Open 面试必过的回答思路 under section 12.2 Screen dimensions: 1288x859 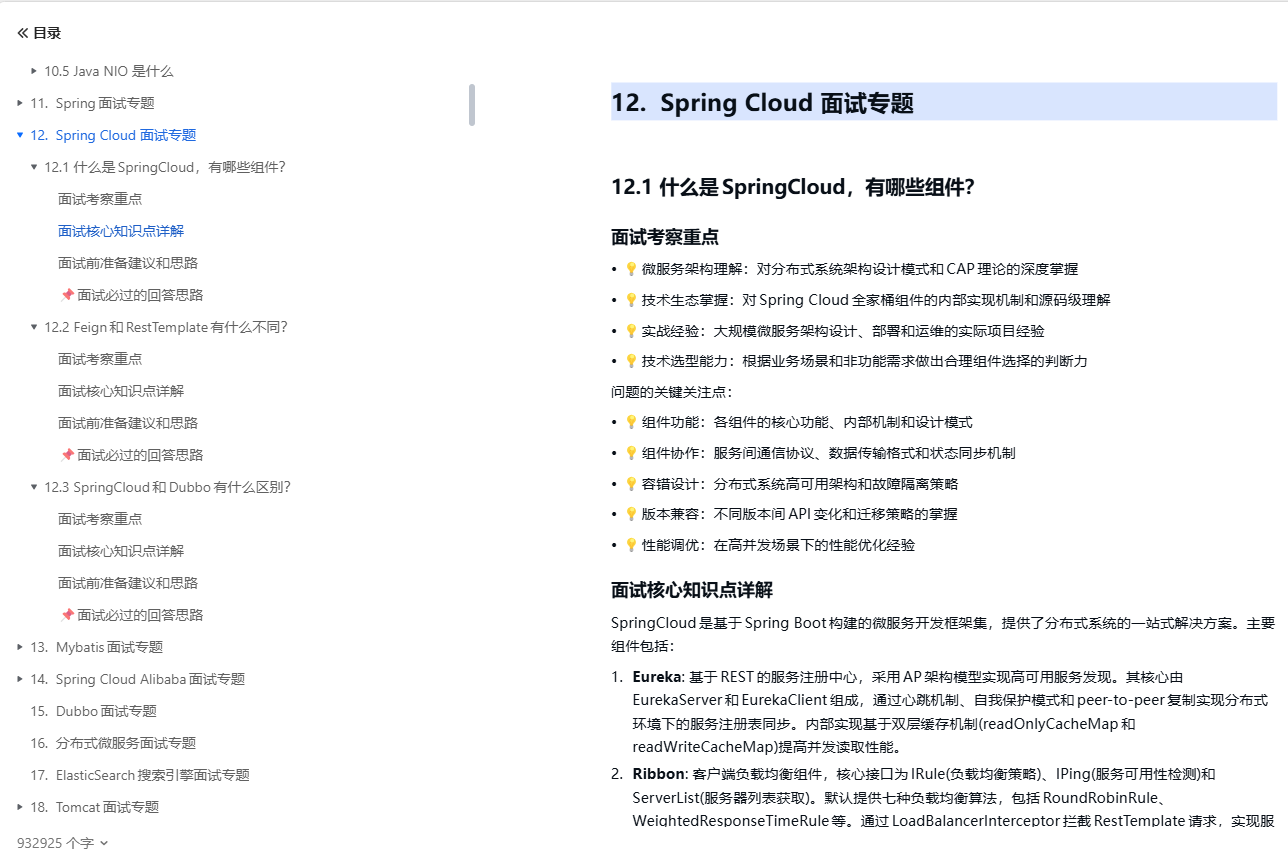pos(132,455)
